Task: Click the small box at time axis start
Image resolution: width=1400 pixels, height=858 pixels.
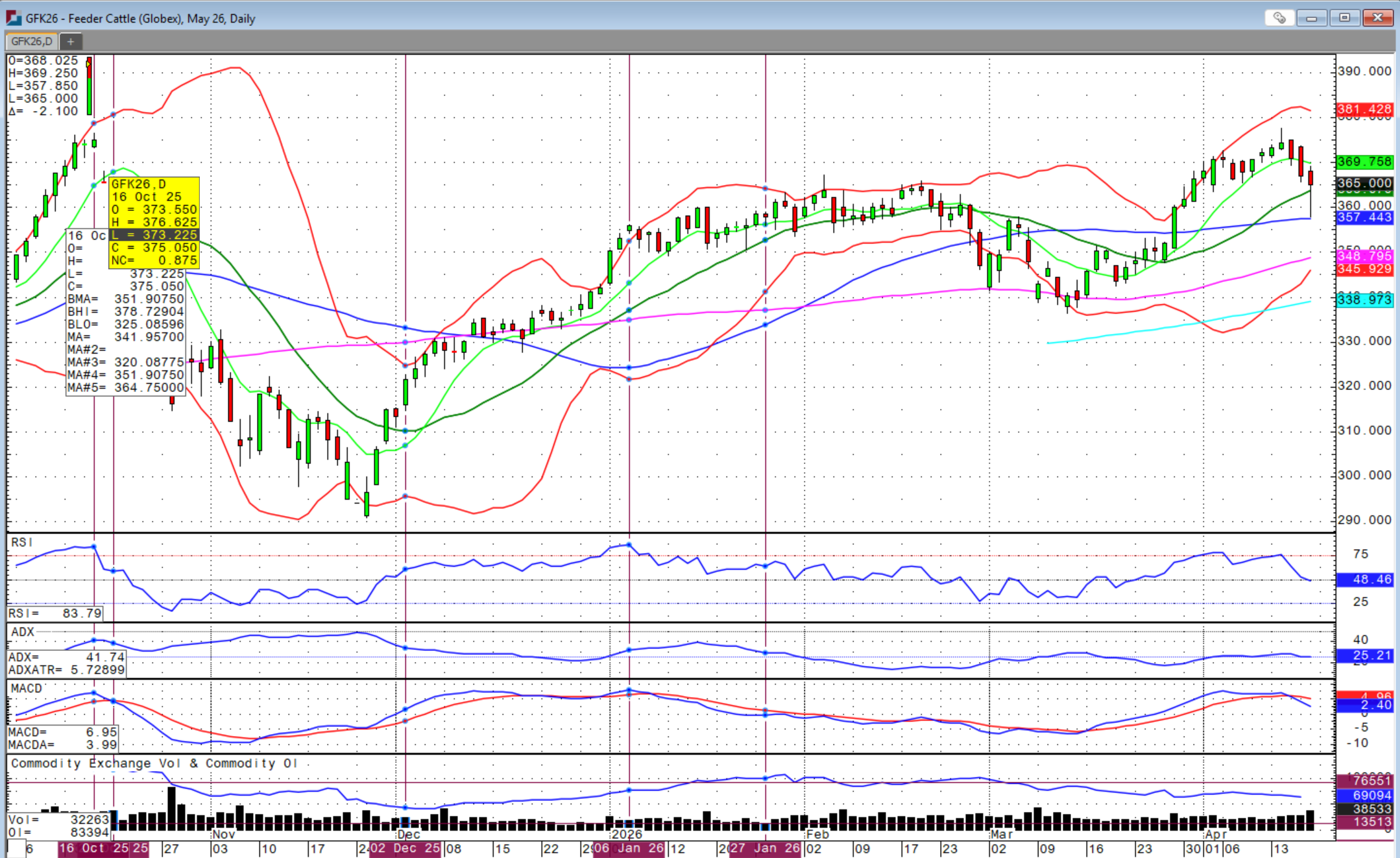Action: [16, 848]
